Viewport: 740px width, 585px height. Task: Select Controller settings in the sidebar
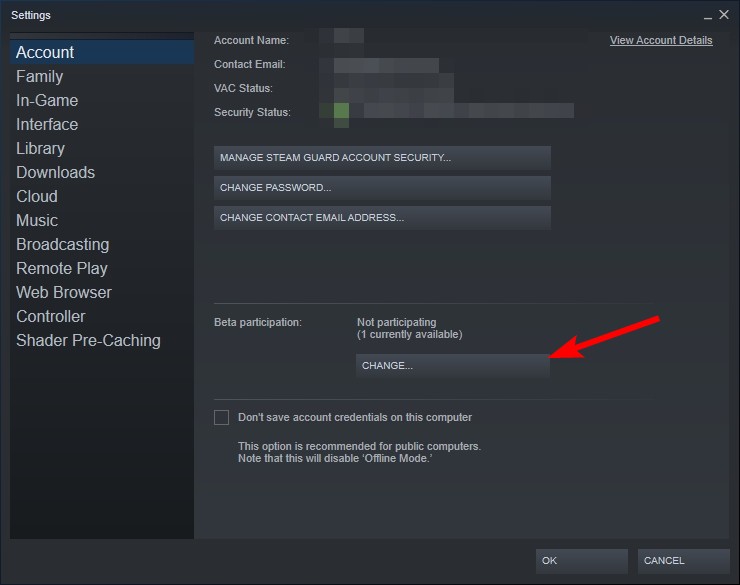50,317
